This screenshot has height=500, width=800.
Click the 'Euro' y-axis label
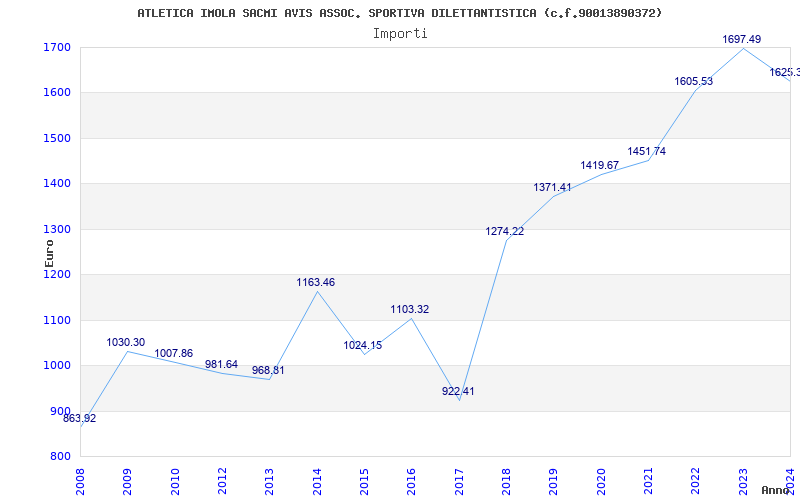pyautogui.click(x=49, y=253)
